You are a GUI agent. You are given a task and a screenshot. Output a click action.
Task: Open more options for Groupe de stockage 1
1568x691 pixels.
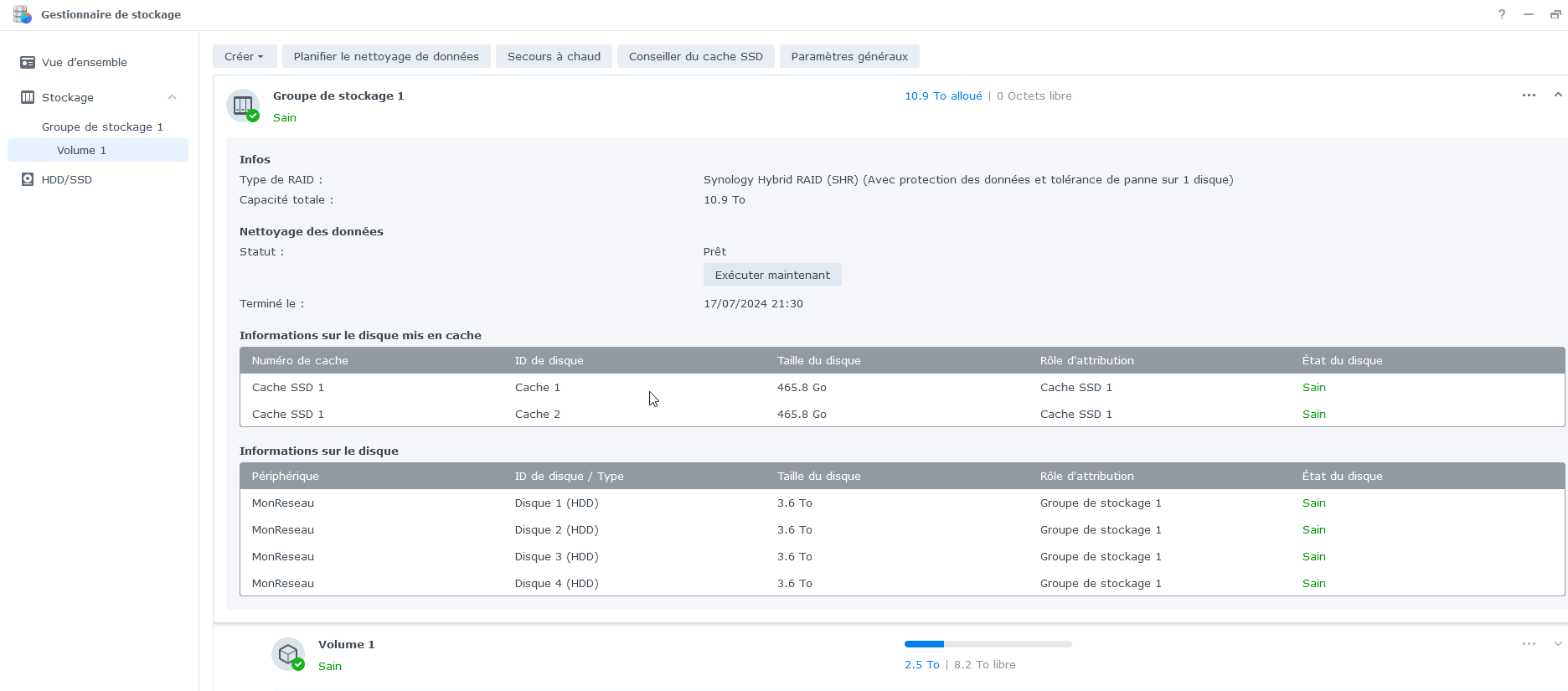pos(1529,95)
